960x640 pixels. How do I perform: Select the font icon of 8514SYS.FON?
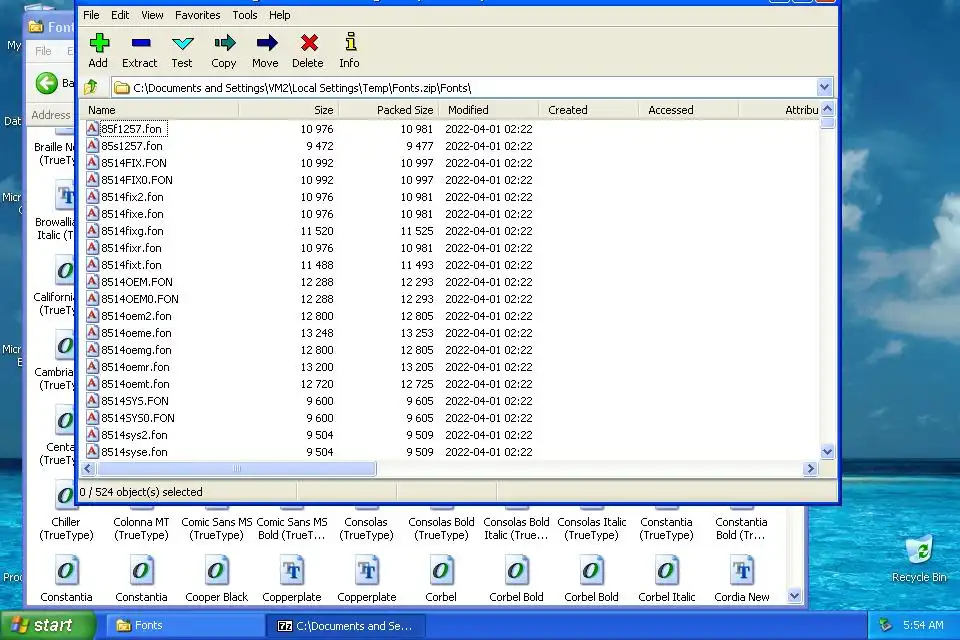coord(92,401)
